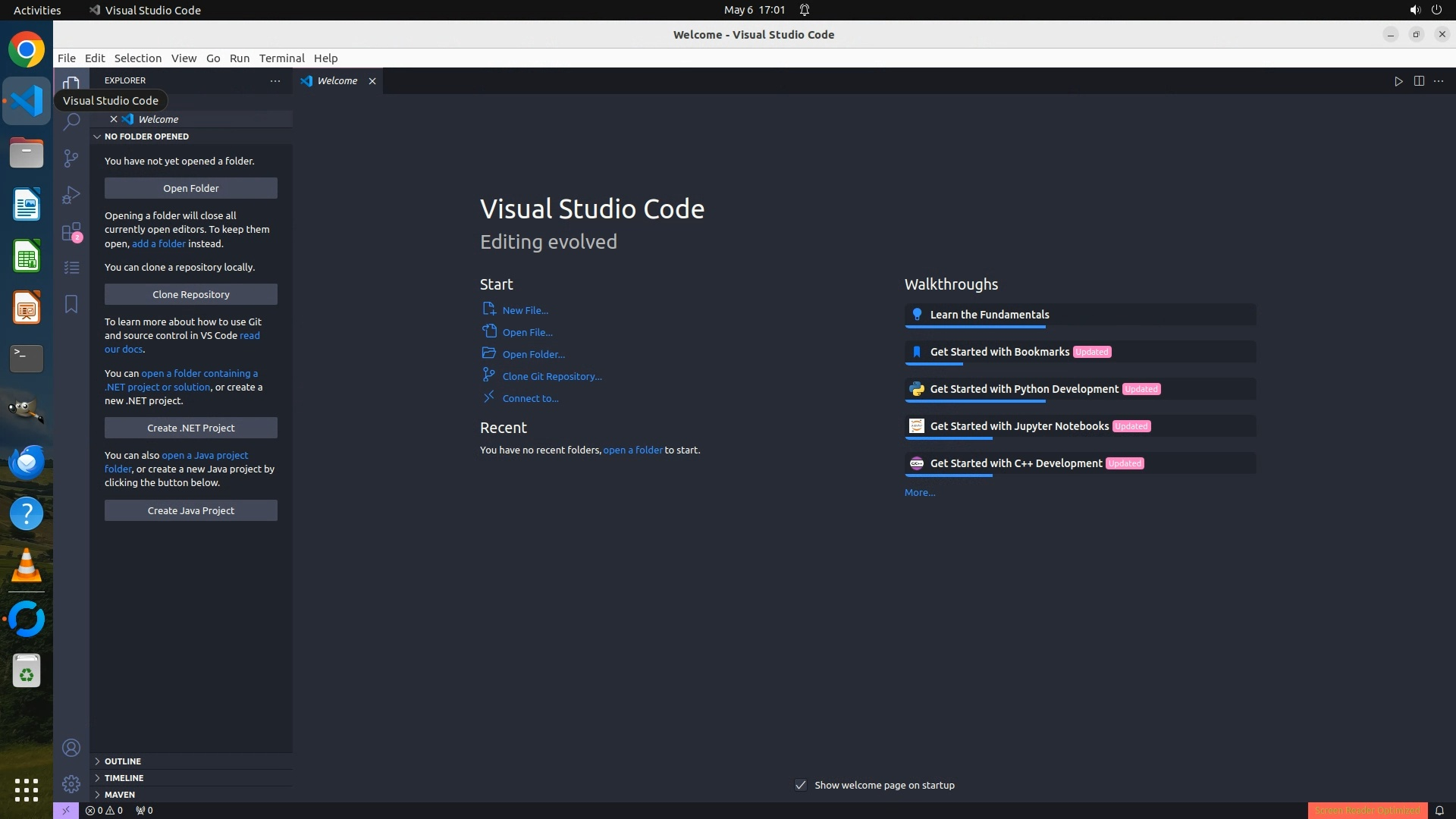
Task: Open the Get Started with Python walkthrough
Action: [1024, 389]
